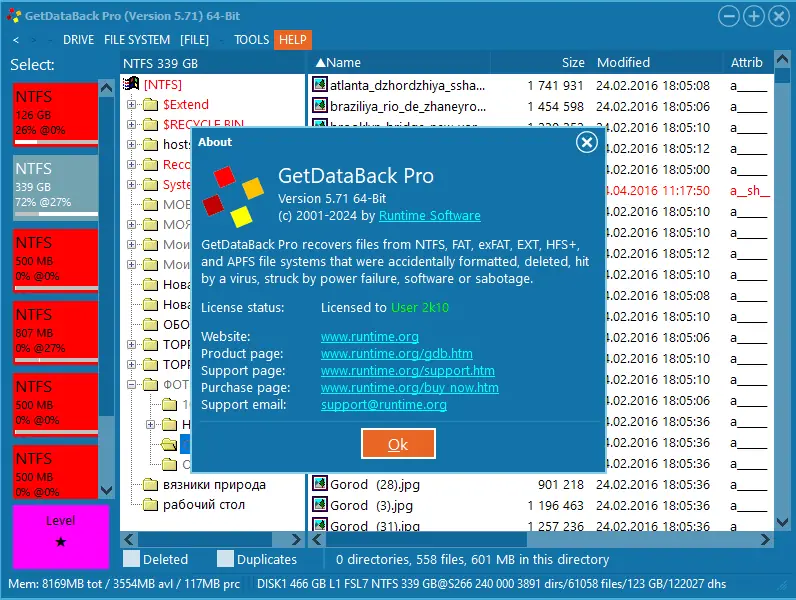
Task: Click the file list scroll-down arrow
Action: (x=782, y=522)
